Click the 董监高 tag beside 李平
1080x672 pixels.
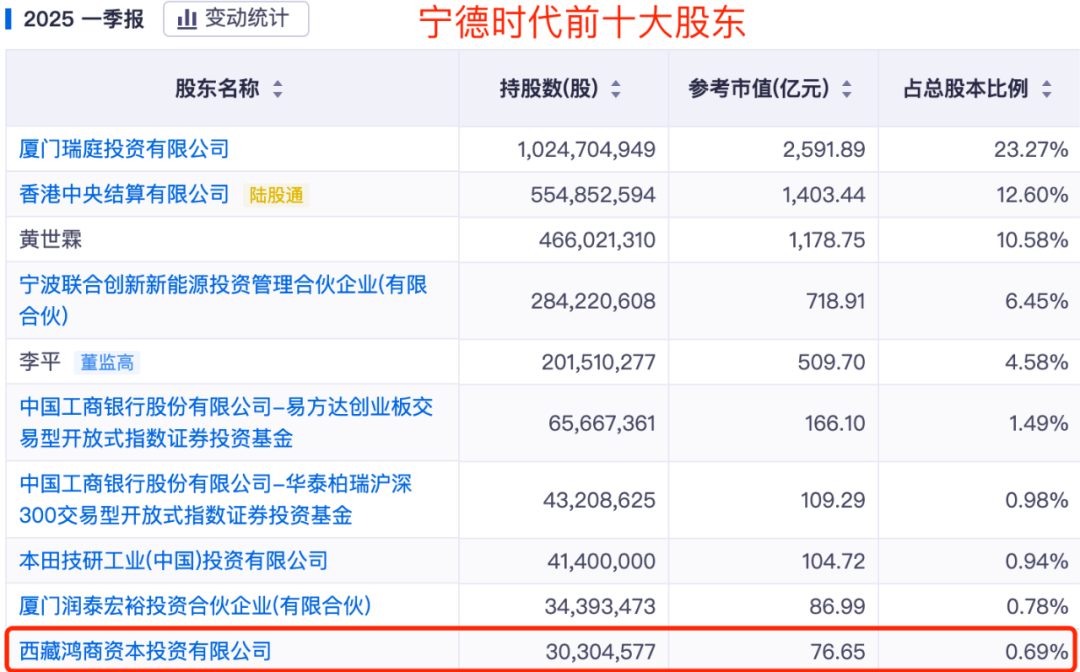107,362
